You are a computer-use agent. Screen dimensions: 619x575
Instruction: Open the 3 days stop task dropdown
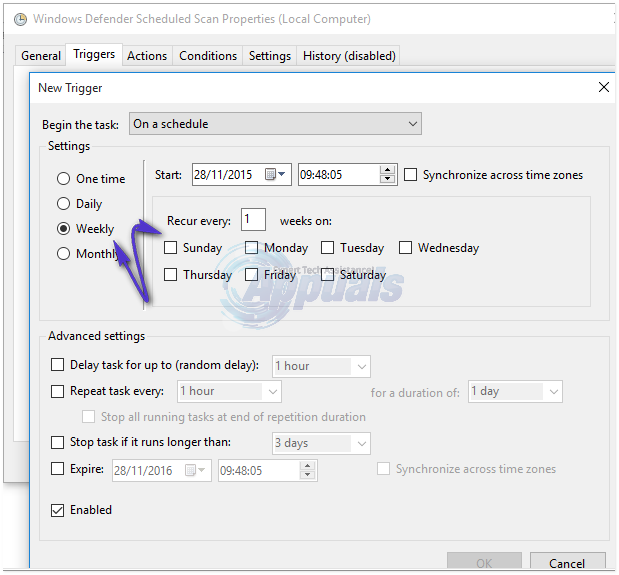click(x=321, y=443)
